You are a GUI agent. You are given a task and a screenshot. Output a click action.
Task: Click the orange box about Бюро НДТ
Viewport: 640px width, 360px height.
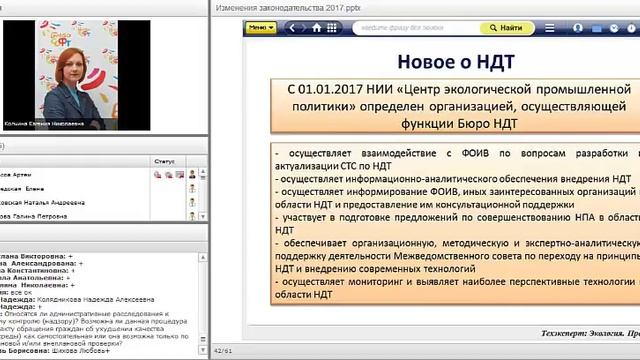click(455, 106)
